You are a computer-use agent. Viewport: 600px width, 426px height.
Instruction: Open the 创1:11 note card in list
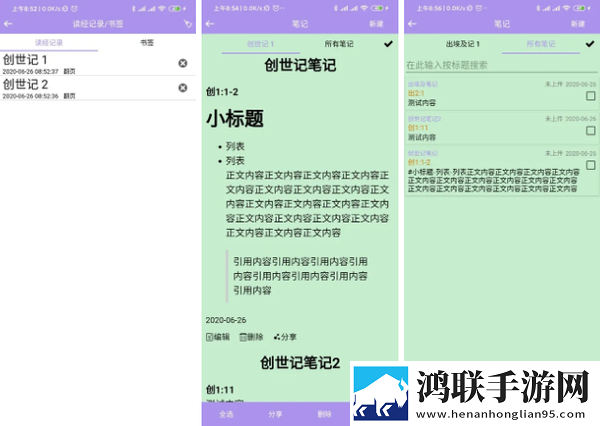[x=502, y=128]
